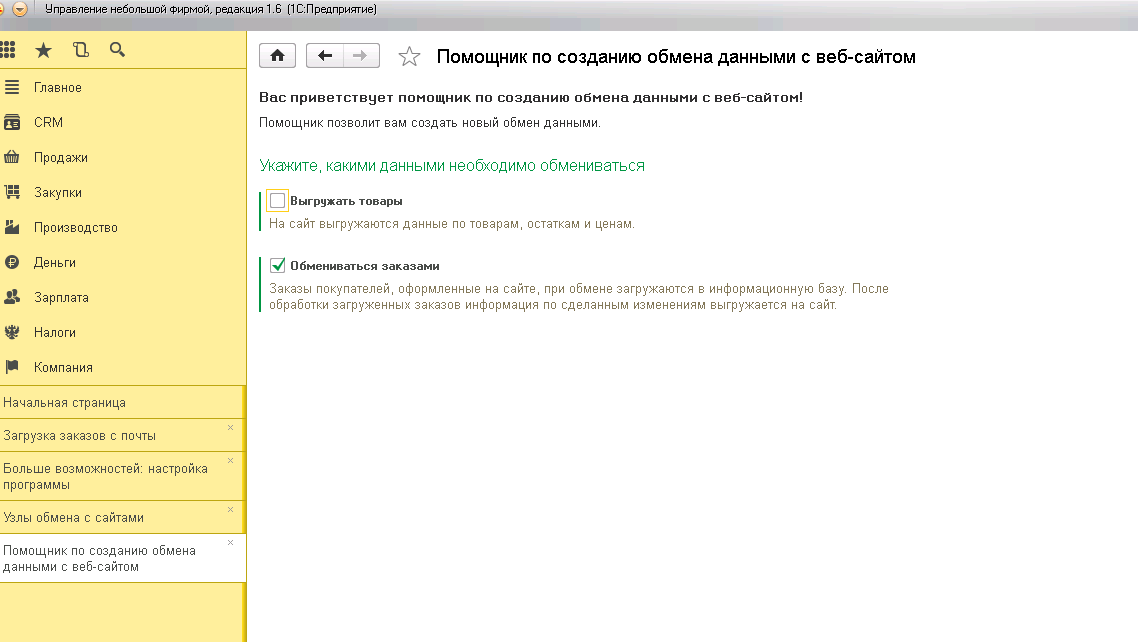Open Favorites star in top panel
The height and width of the screenshot is (642, 1138).
coord(43,49)
